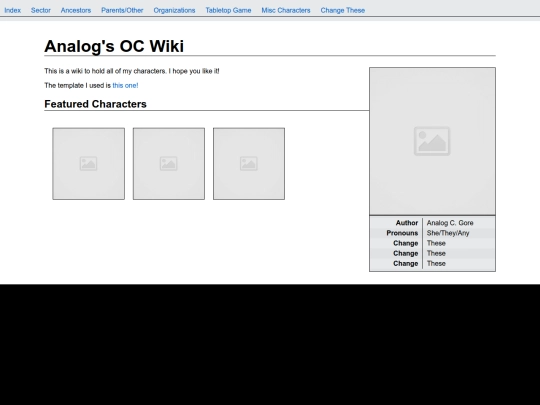Click the Author label in infobox

pos(407,223)
